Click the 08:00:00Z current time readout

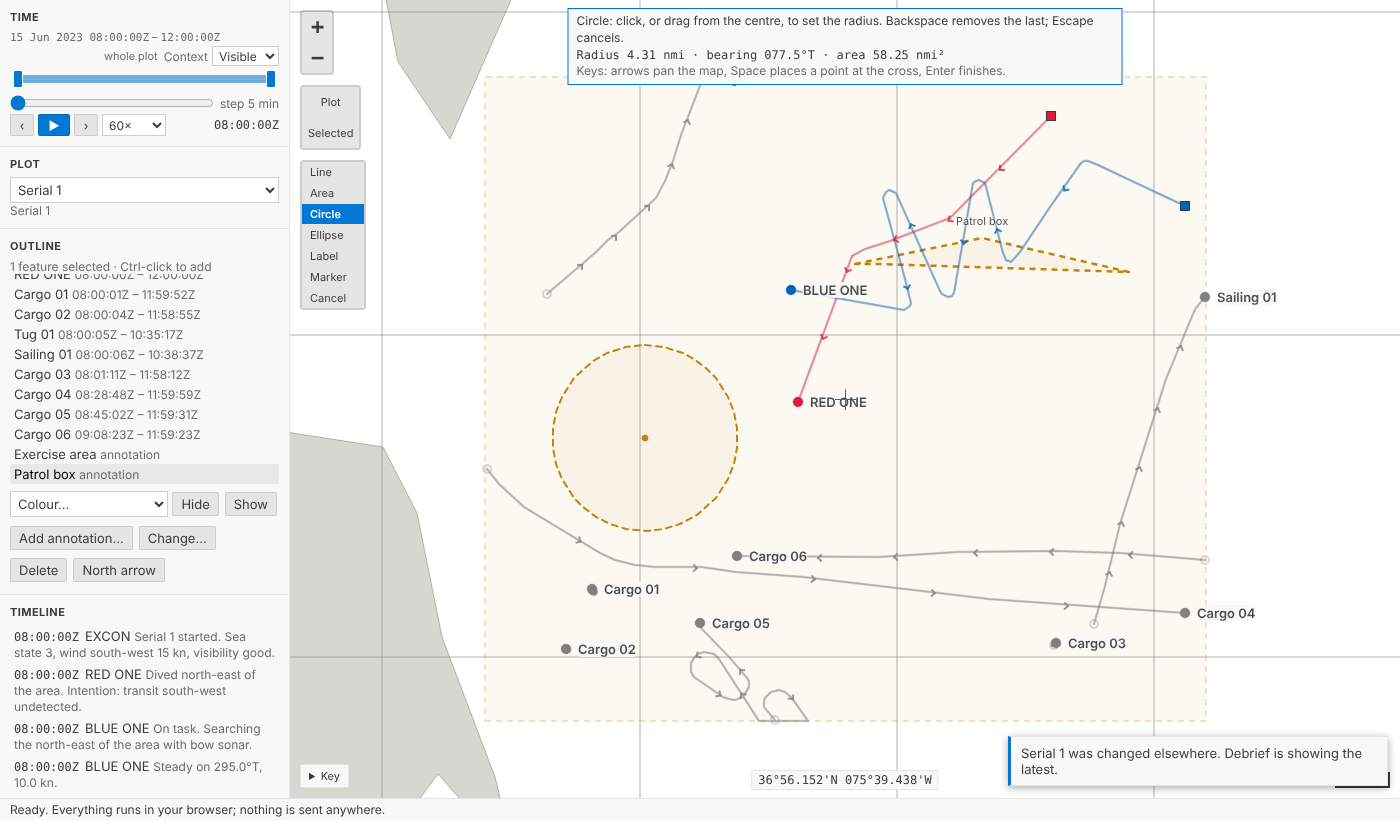[x=246, y=125]
